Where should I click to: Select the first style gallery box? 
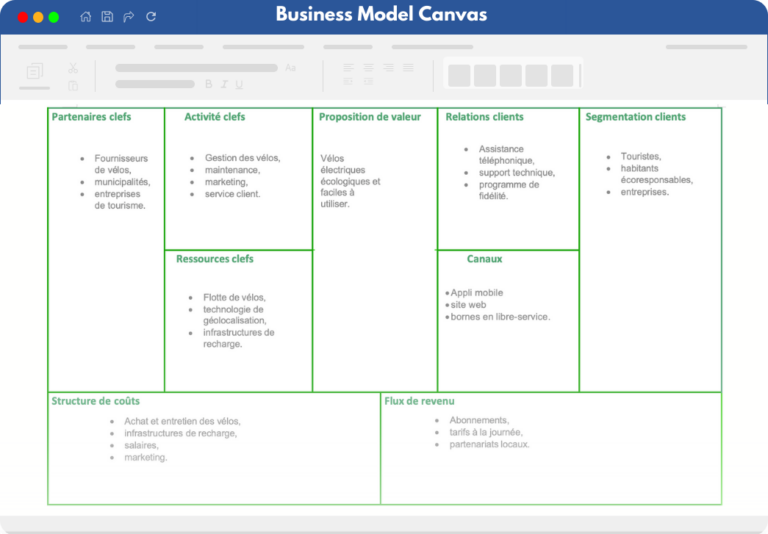[459, 75]
